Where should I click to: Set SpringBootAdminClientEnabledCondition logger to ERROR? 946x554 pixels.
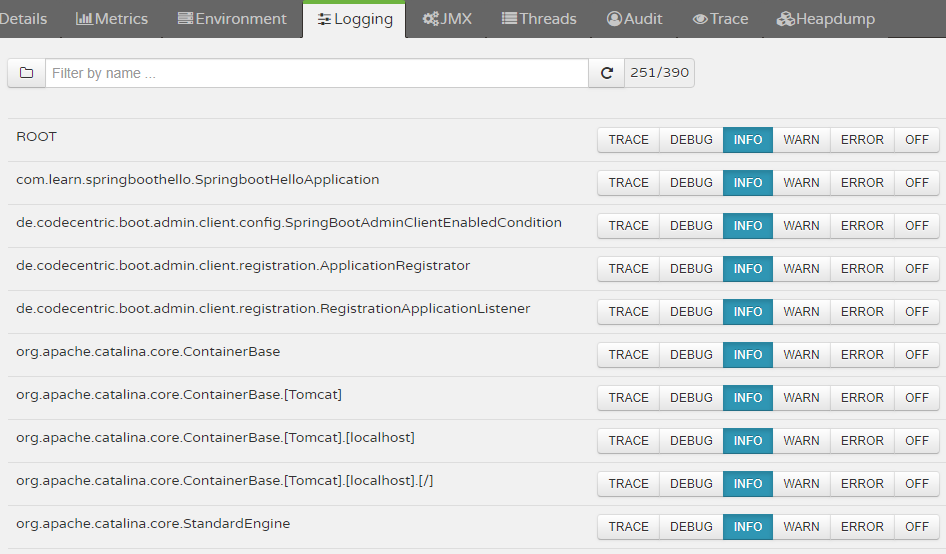[862, 226]
